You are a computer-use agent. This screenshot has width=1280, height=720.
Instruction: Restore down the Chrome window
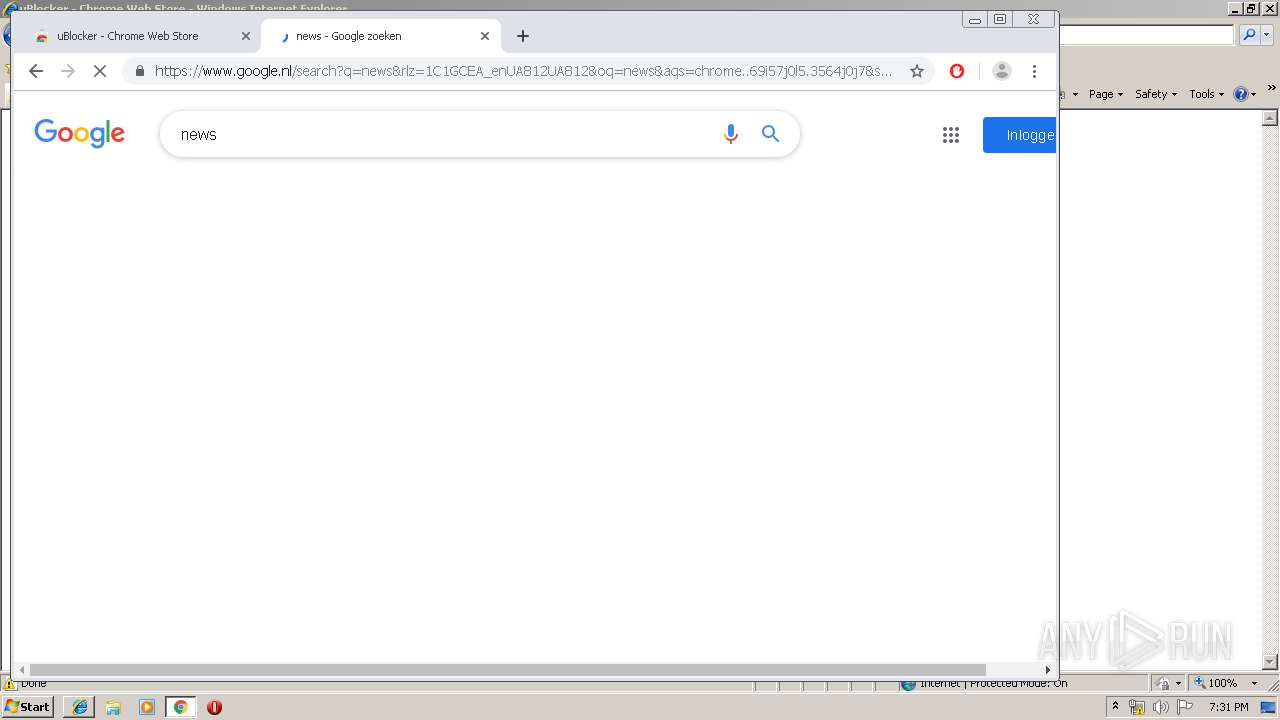[x=1000, y=19]
